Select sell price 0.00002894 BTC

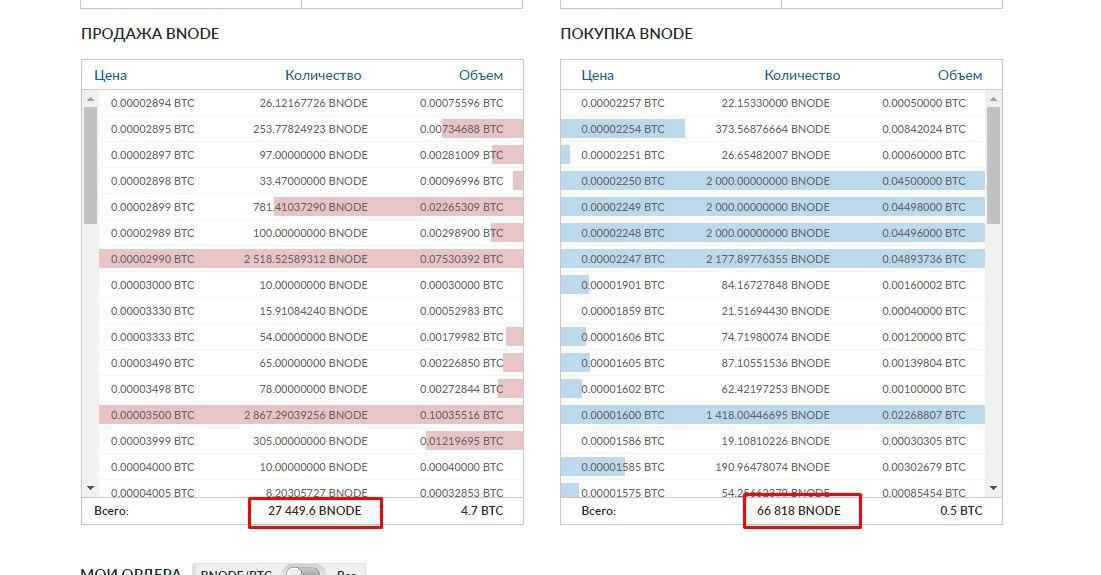(x=152, y=103)
